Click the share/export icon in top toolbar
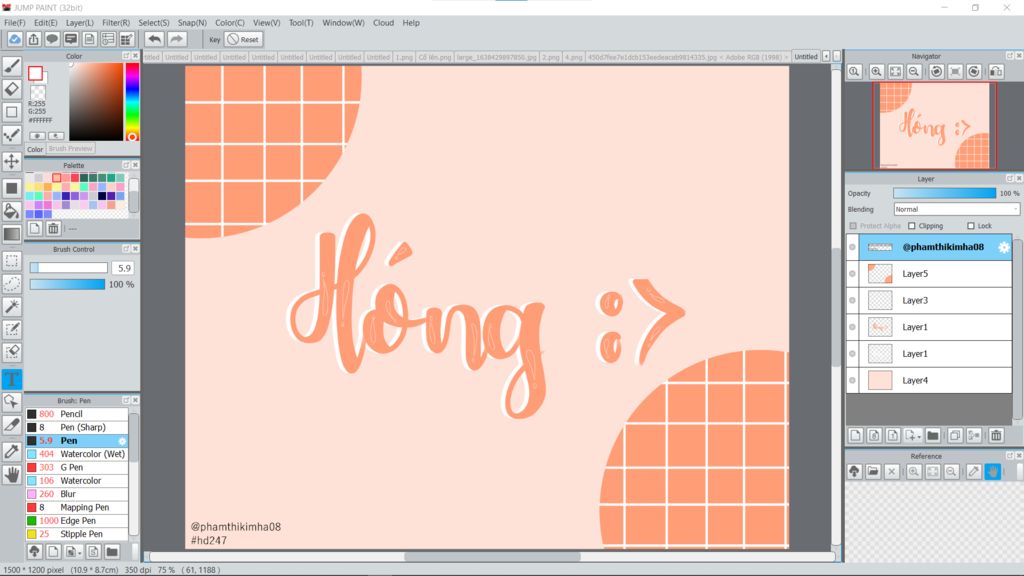Image resolution: width=1024 pixels, height=576 pixels. 33,39
